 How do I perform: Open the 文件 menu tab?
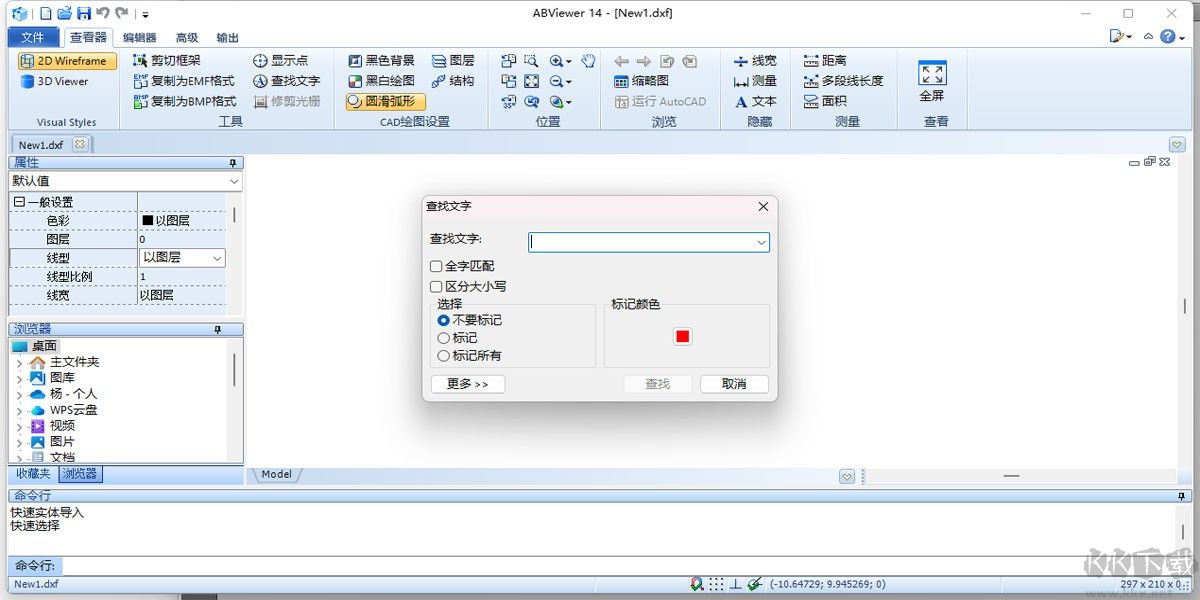click(33, 37)
